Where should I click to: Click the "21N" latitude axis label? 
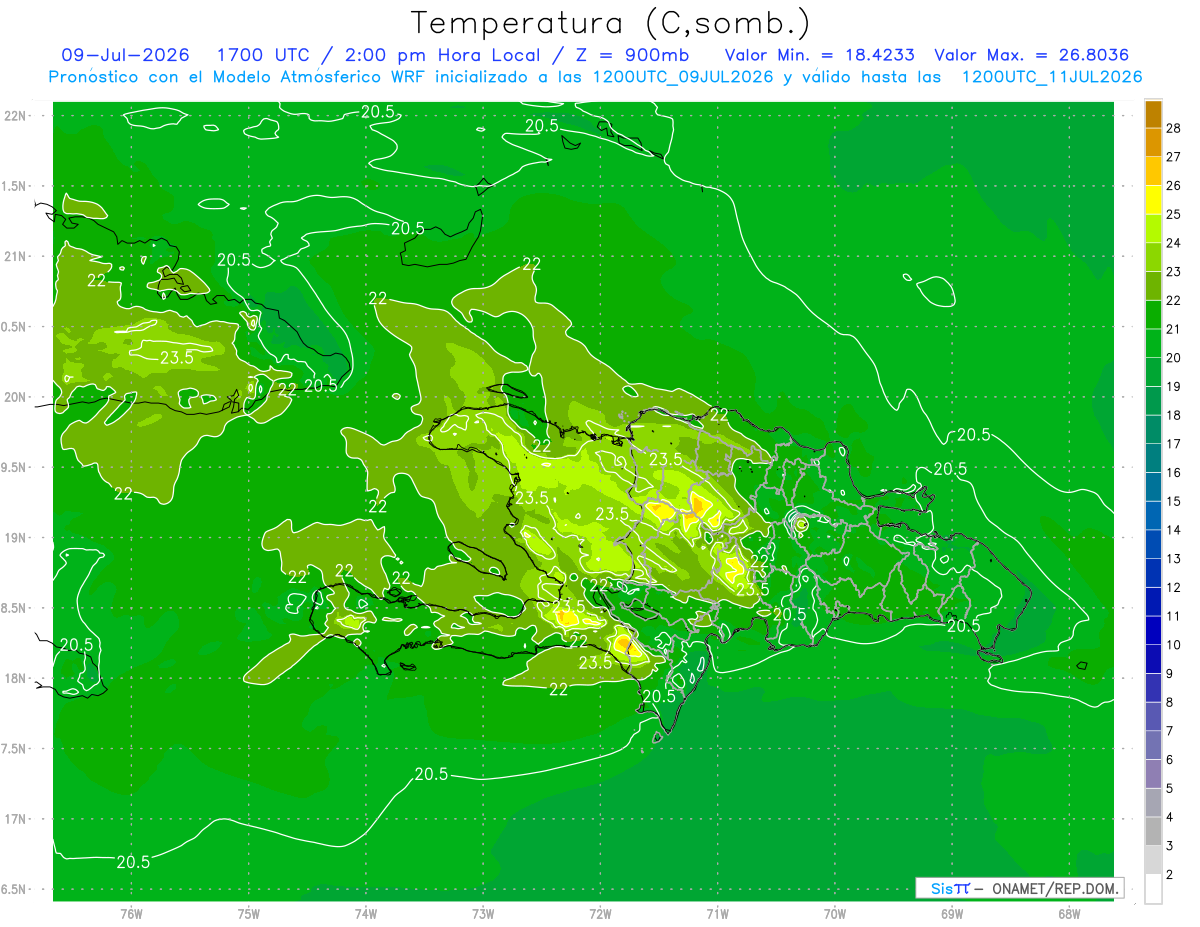[x=15, y=256]
